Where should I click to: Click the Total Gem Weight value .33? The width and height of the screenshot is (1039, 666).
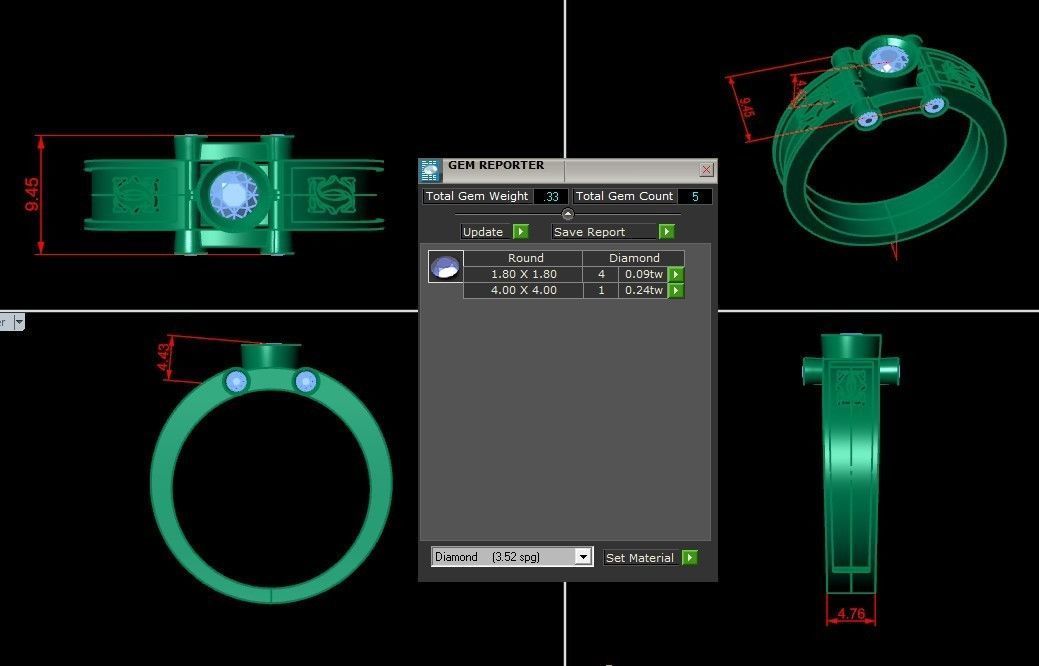tap(551, 196)
